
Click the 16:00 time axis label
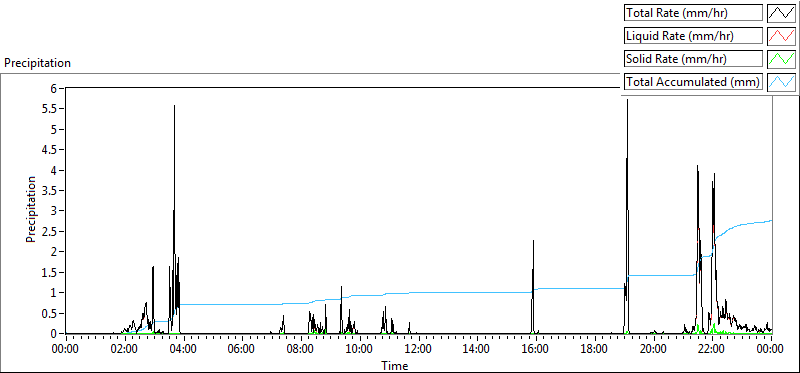(x=535, y=350)
